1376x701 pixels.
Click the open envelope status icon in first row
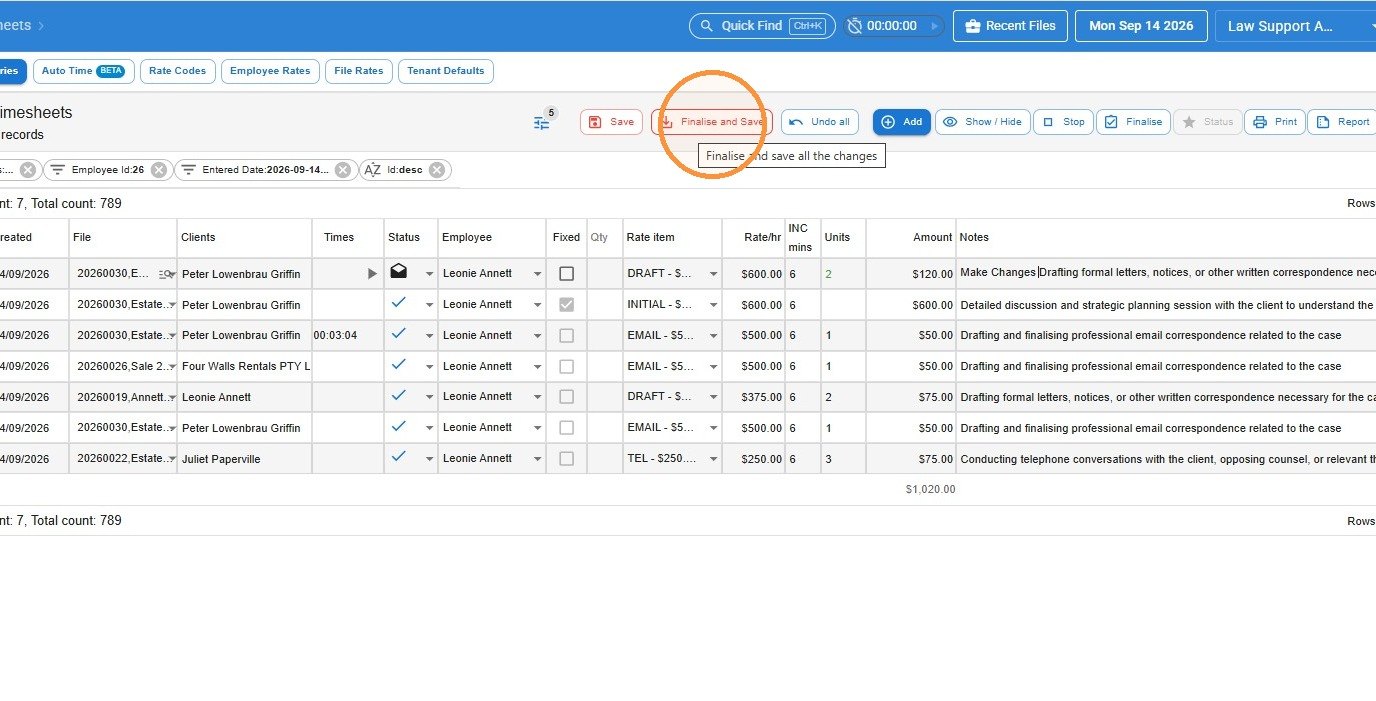399,271
